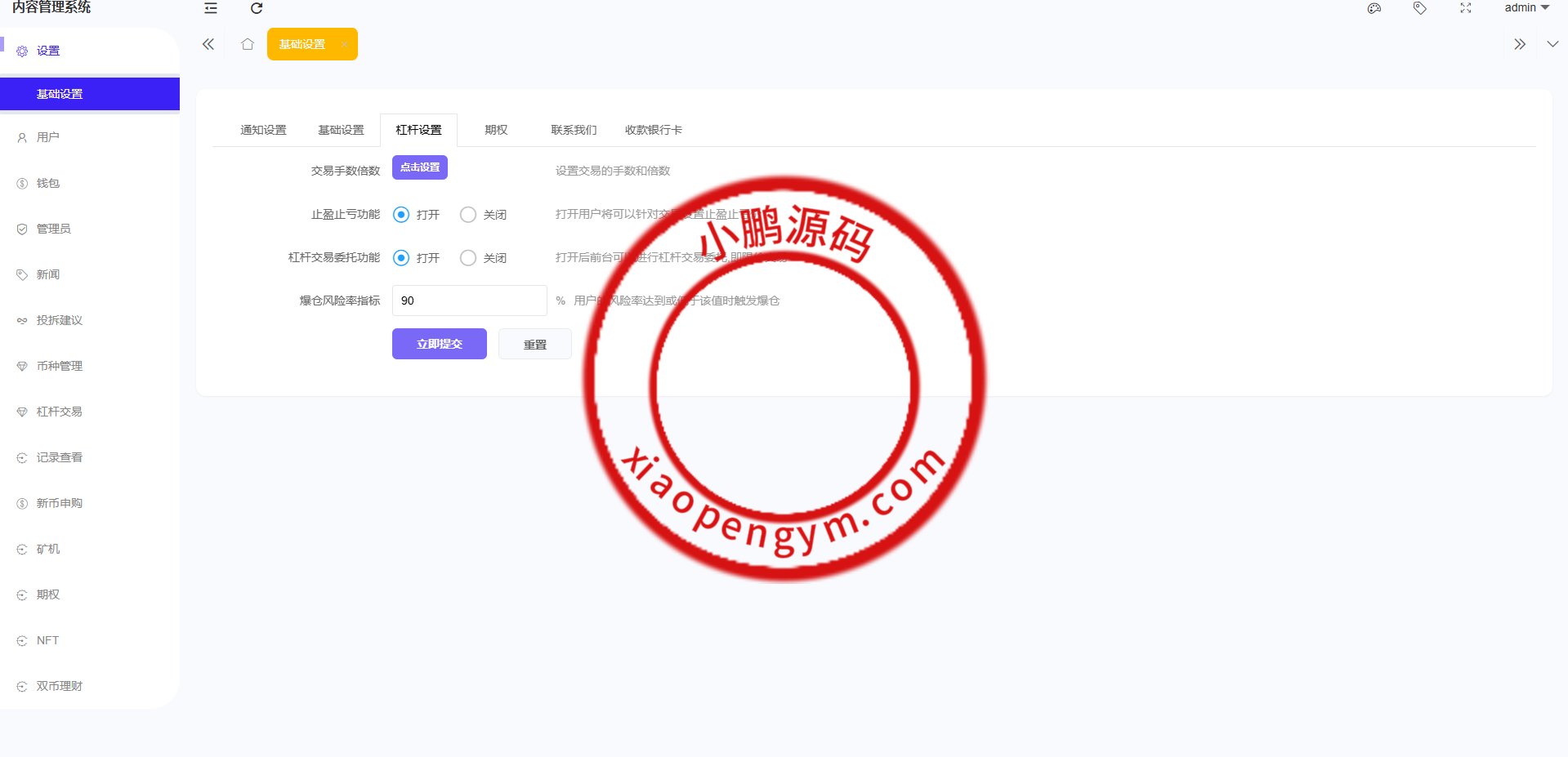This screenshot has height=757, width=1568.
Task: Edit the 爆仓风险率指标 value field
Action: 469,301
